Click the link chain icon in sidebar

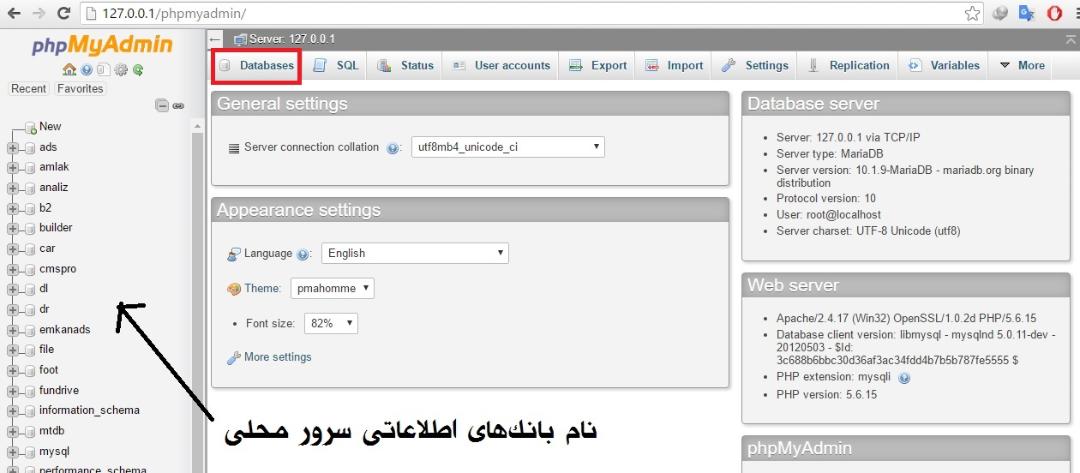coord(178,105)
